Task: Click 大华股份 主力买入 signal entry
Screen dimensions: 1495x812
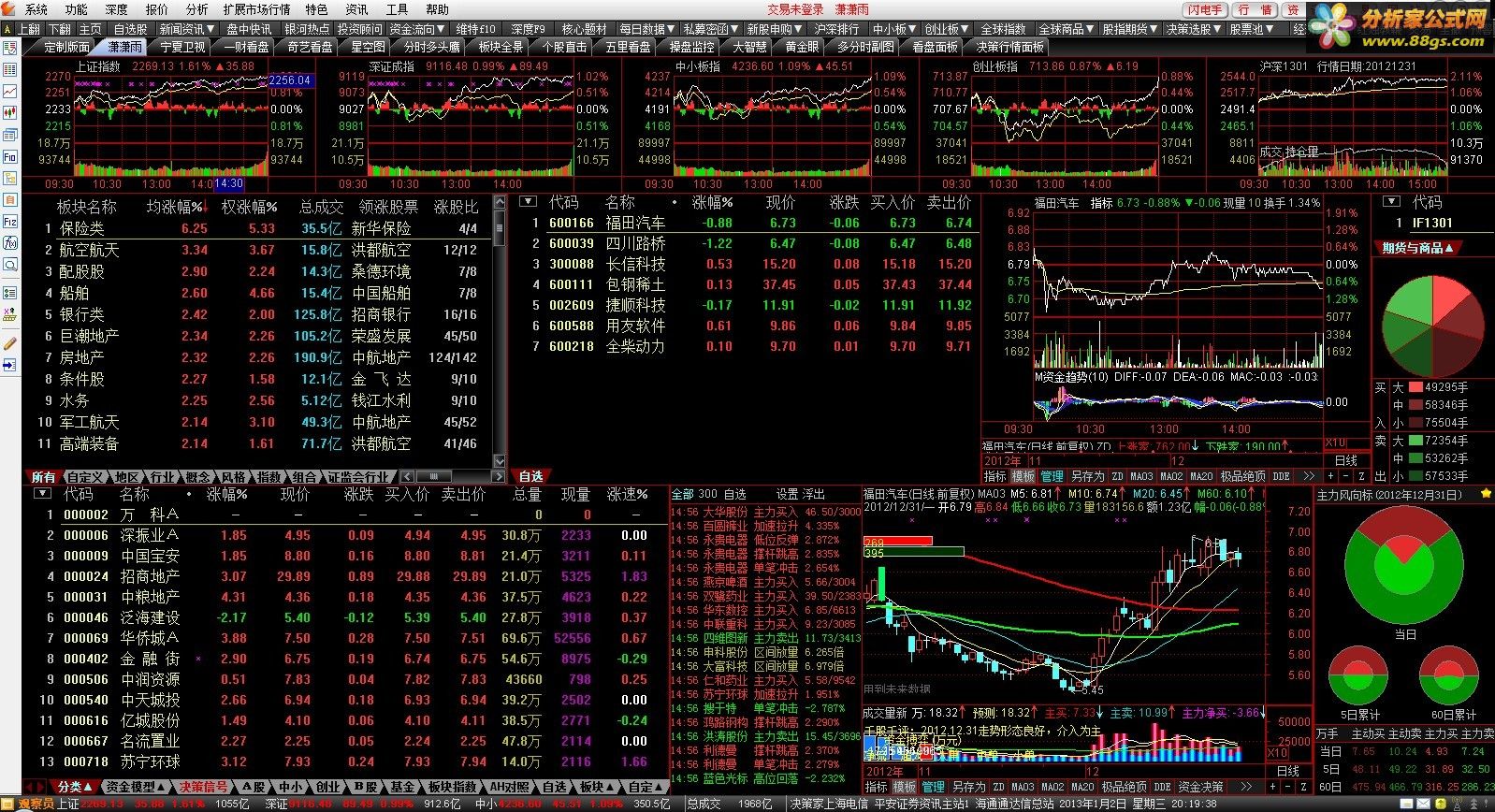Action: tap(765, 512)
